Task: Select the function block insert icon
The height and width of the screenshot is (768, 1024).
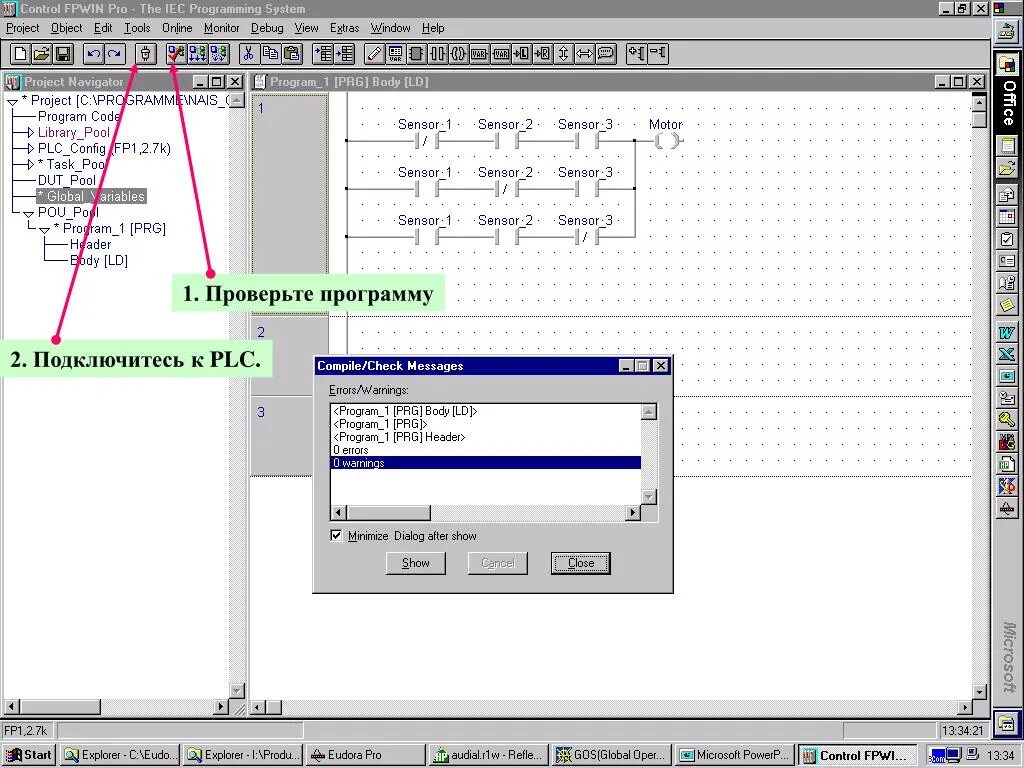Action: coord(416,54)
